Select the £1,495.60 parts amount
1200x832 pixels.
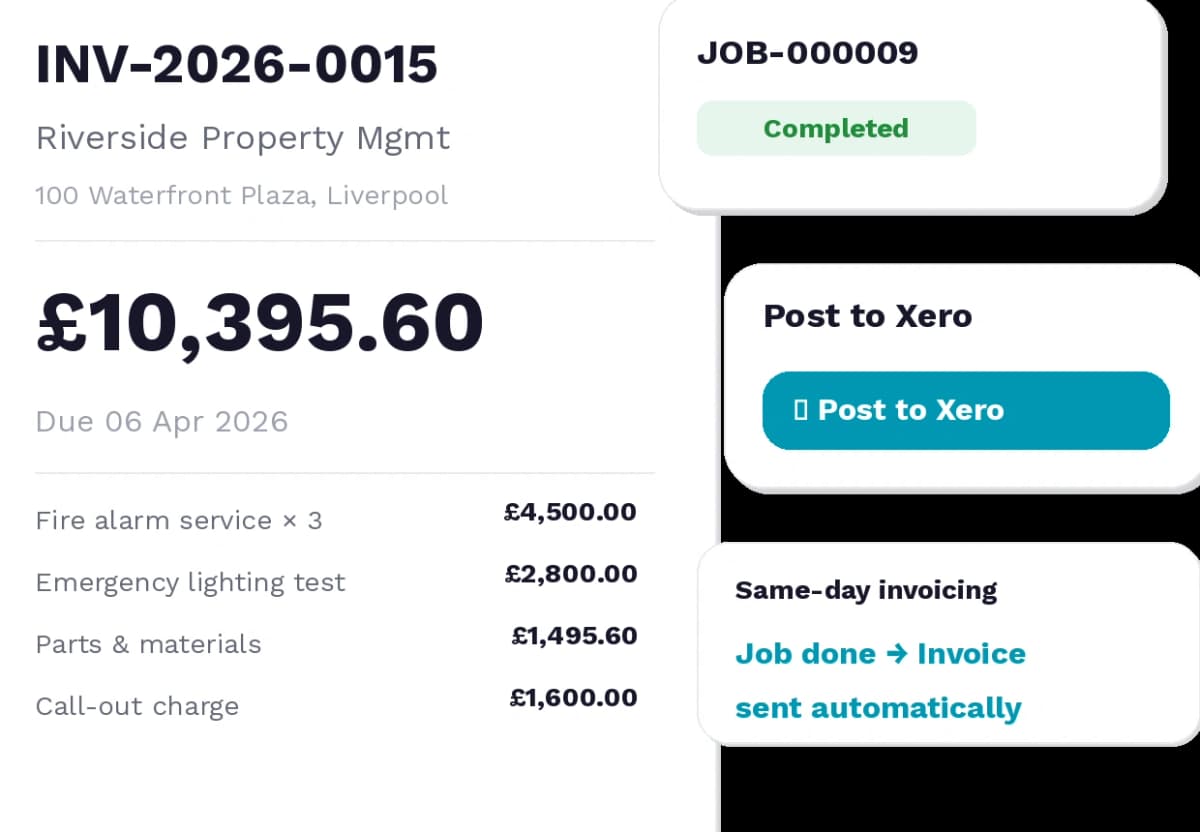(573, 635)
